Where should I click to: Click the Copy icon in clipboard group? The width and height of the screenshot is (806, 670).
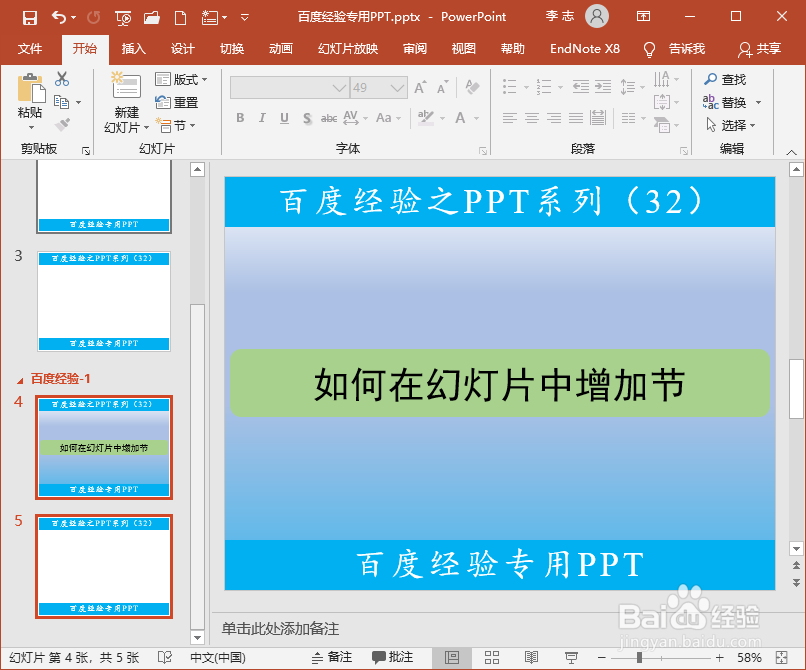point(62,102)
